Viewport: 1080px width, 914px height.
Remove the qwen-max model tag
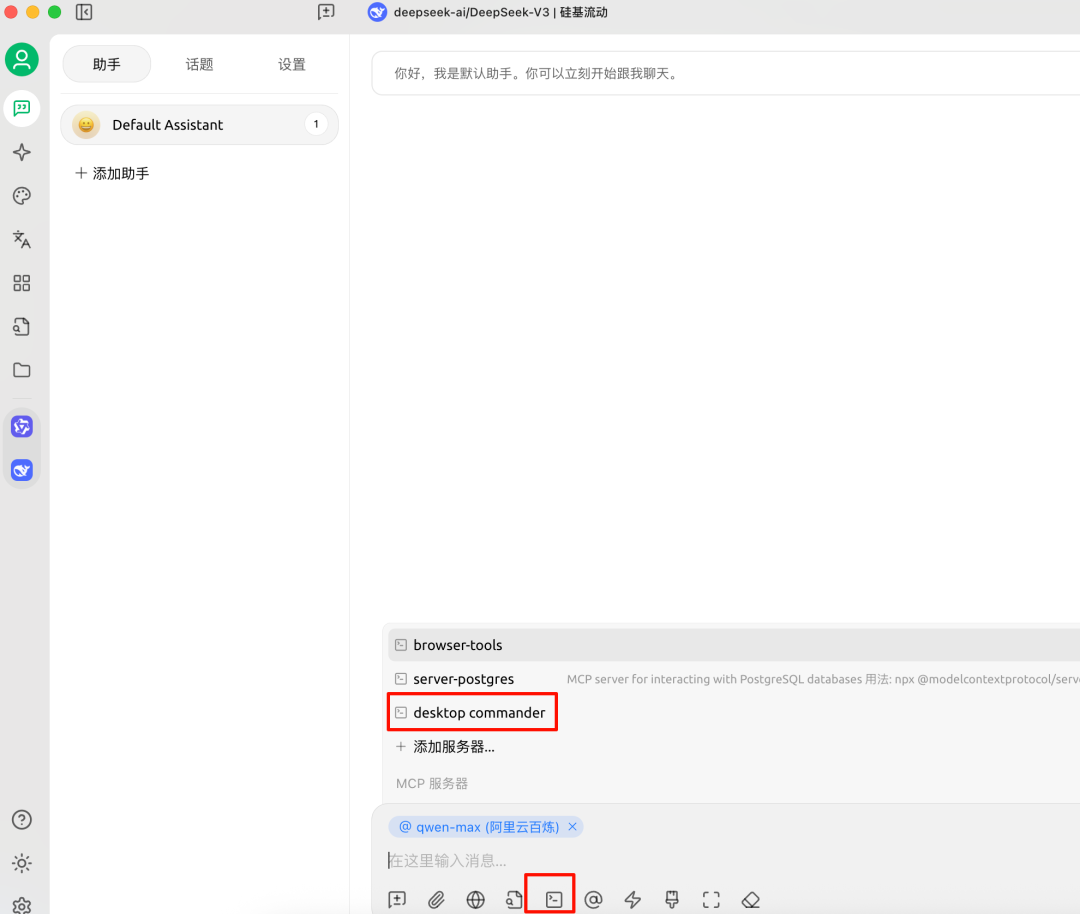click(x=572, y=827)
